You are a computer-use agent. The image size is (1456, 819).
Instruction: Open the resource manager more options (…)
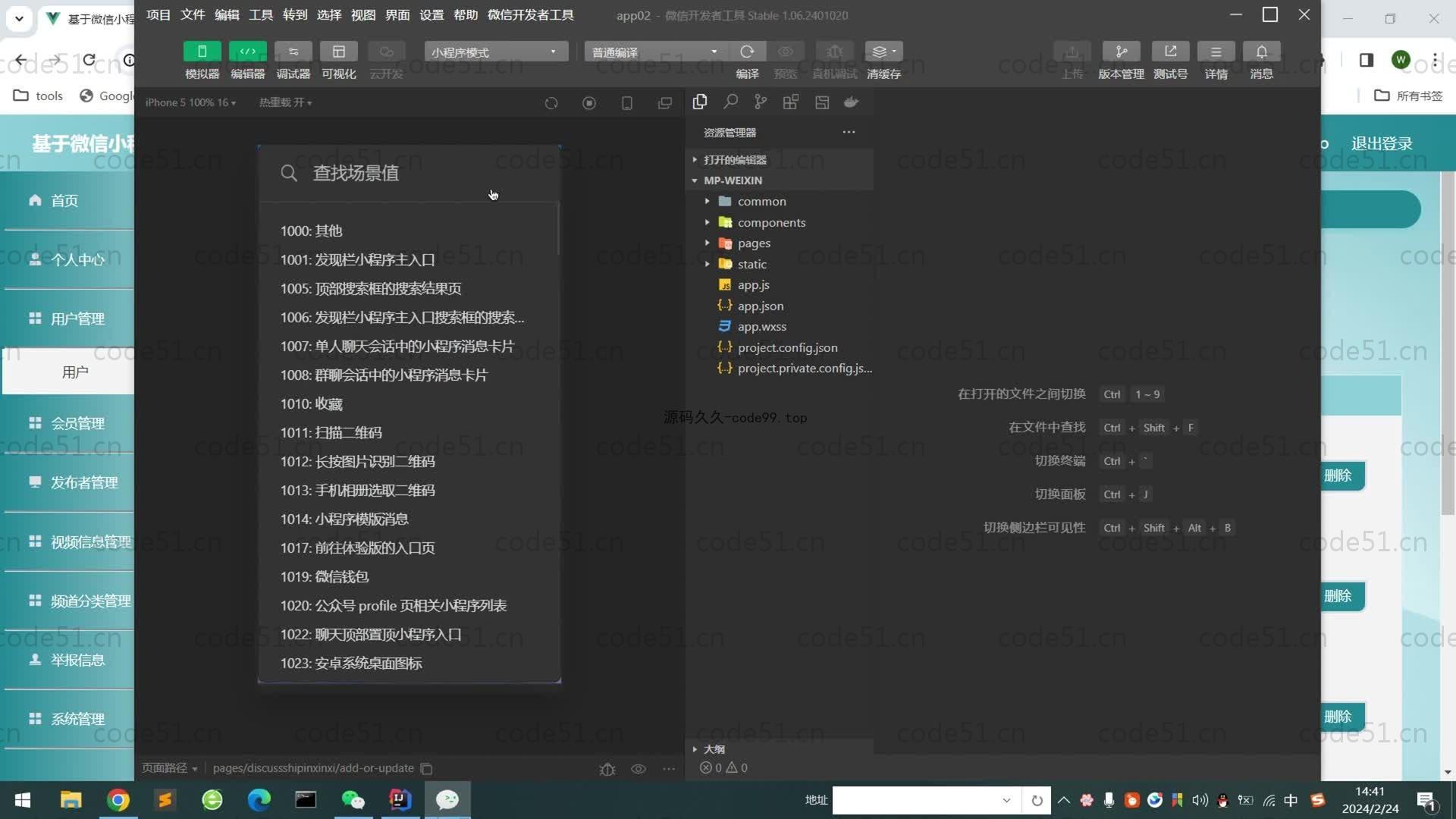(849, 132)
